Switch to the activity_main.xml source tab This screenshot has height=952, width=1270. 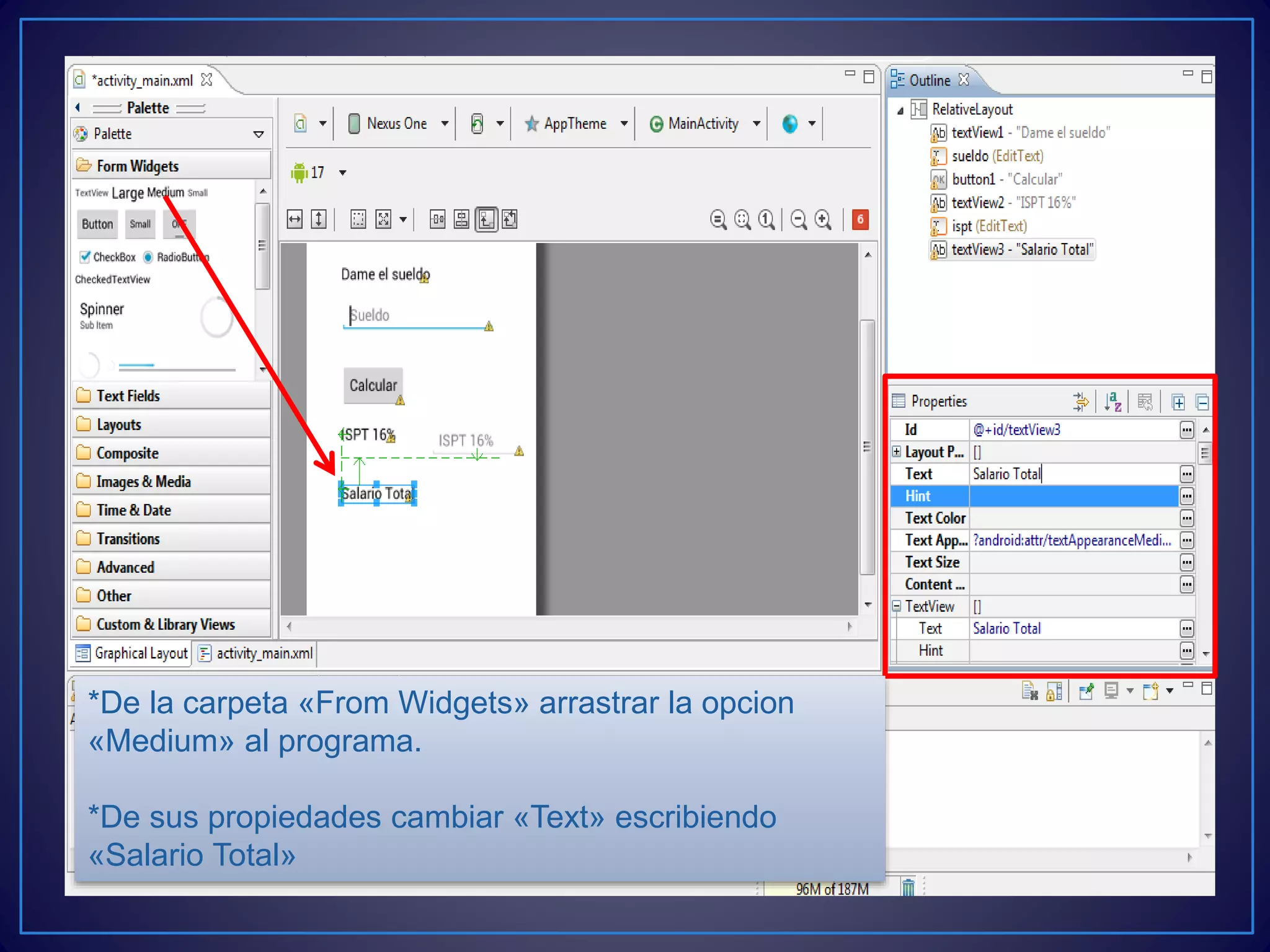pos(256,653)
